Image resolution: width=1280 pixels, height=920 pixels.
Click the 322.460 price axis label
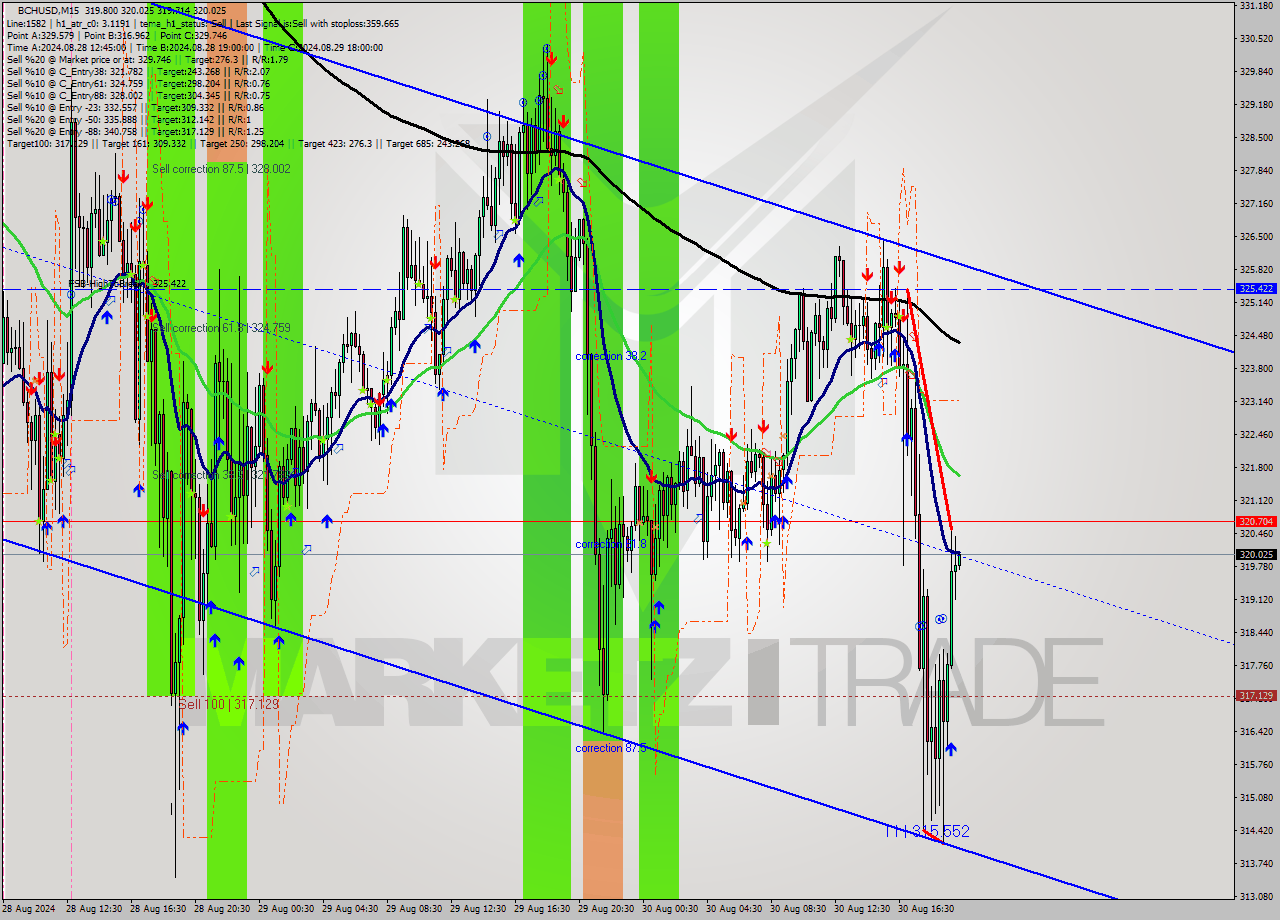(1256, 434)
